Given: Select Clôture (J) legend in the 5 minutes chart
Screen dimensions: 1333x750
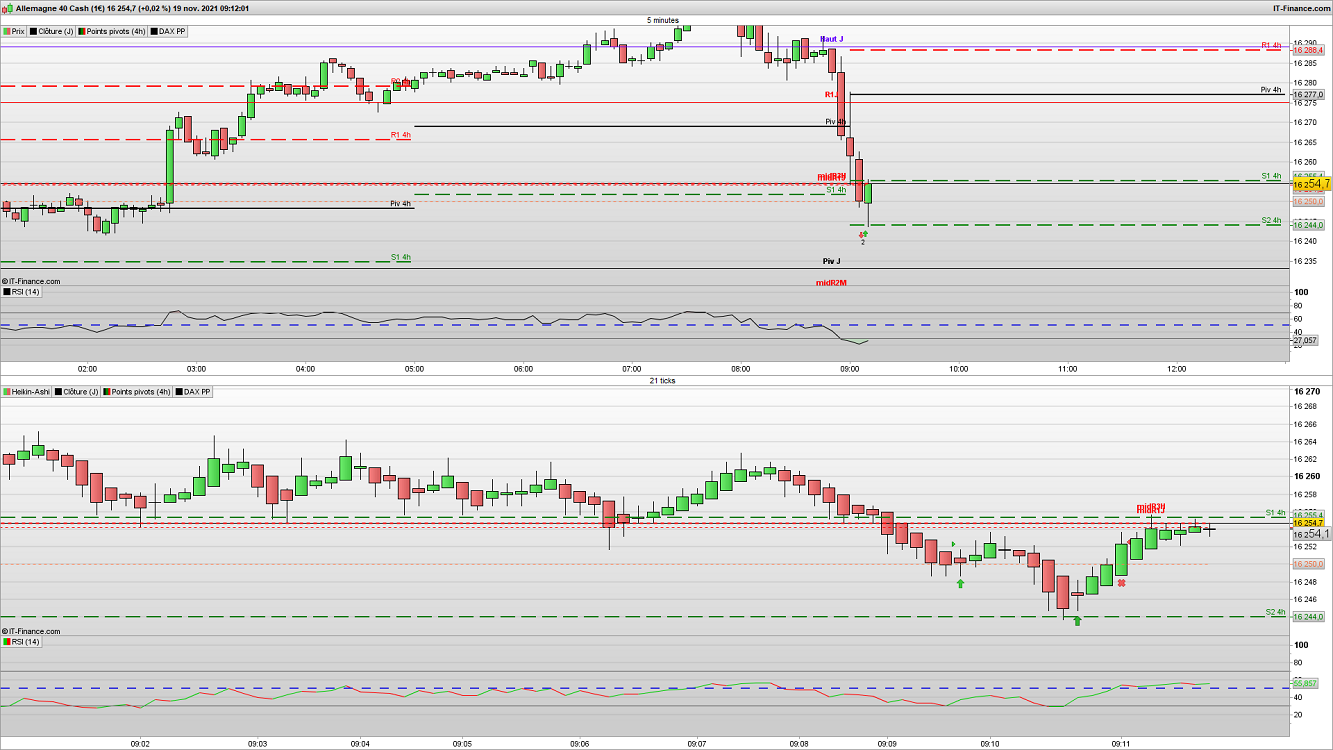Looking at the screenshot, I should click(x=52, y=31).
